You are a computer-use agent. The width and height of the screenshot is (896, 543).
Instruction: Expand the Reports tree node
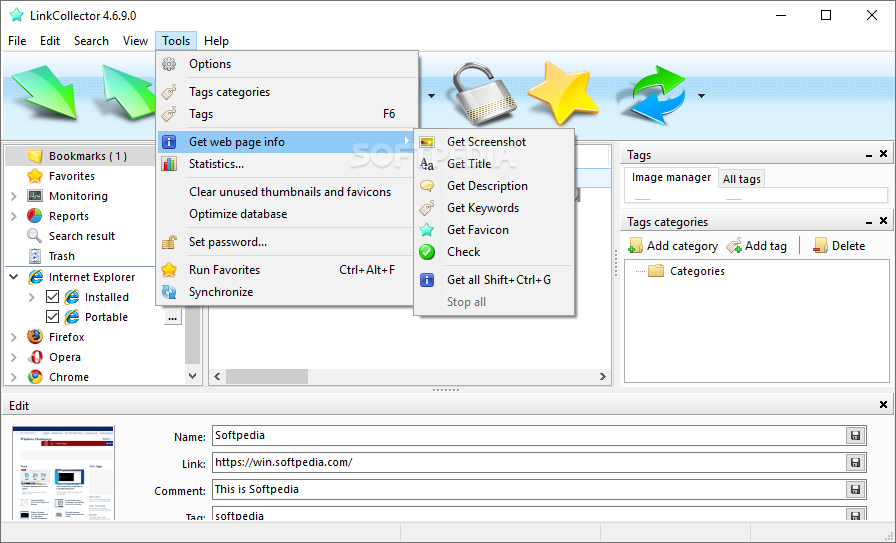point(14,216)
